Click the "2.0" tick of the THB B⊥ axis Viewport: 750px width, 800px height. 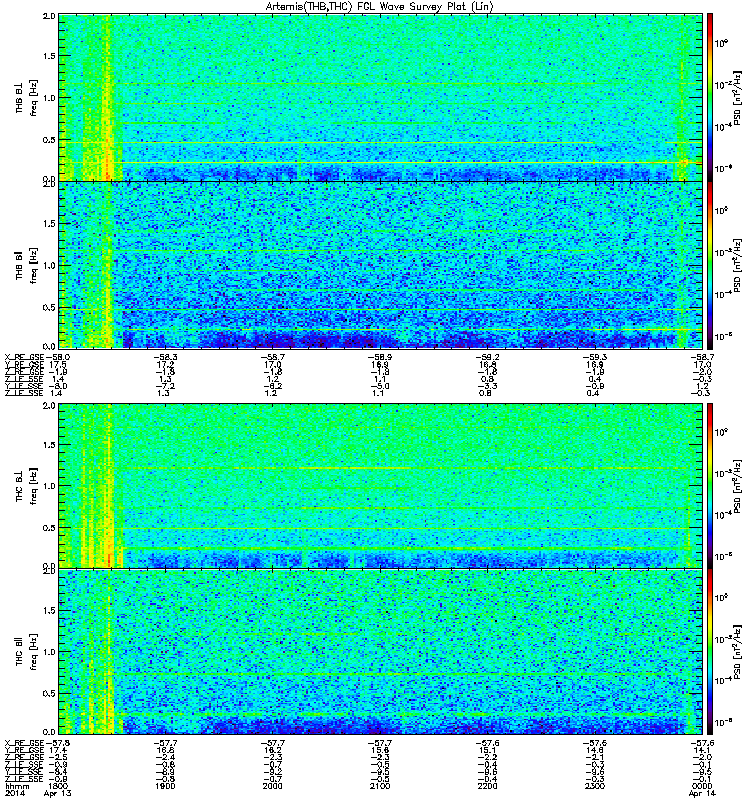click(49, 16)
